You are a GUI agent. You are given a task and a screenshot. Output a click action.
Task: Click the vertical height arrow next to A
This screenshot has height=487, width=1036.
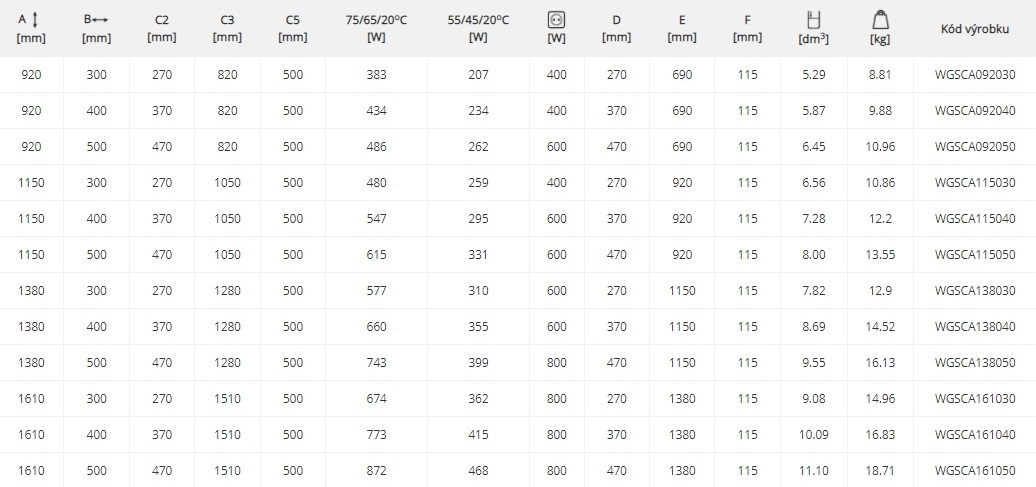point(36,20)
